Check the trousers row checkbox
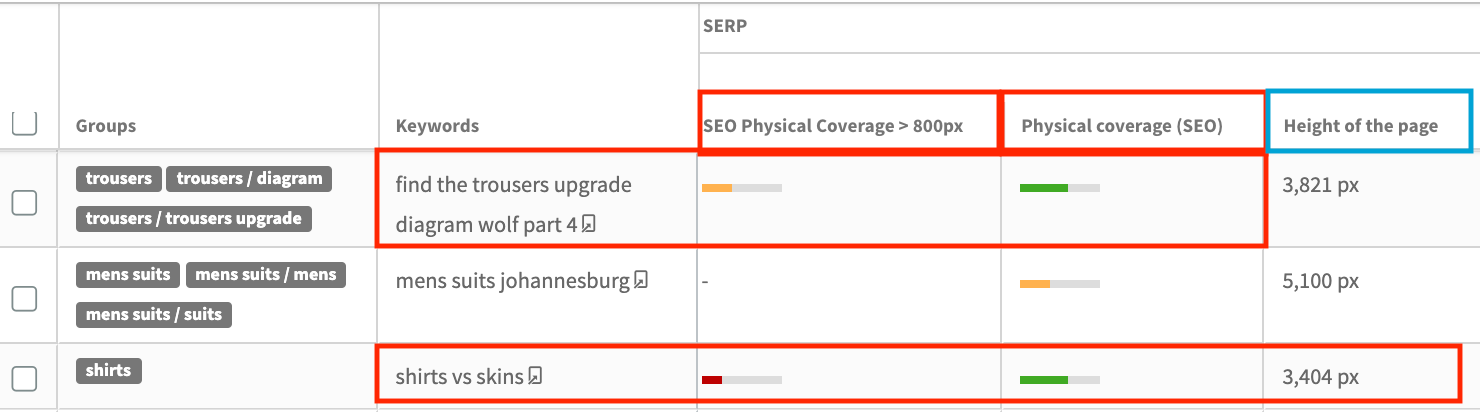Image resolution: width=1480 pixels, height=412 pixels. pyautogui.click(x=24, y=202)
